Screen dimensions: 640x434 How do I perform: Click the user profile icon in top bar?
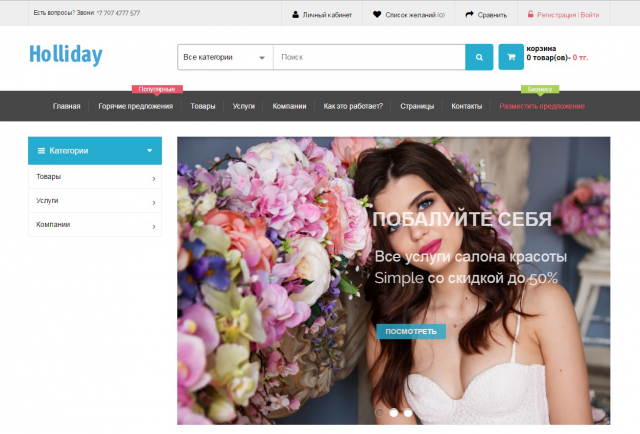[x=295, y=15]
